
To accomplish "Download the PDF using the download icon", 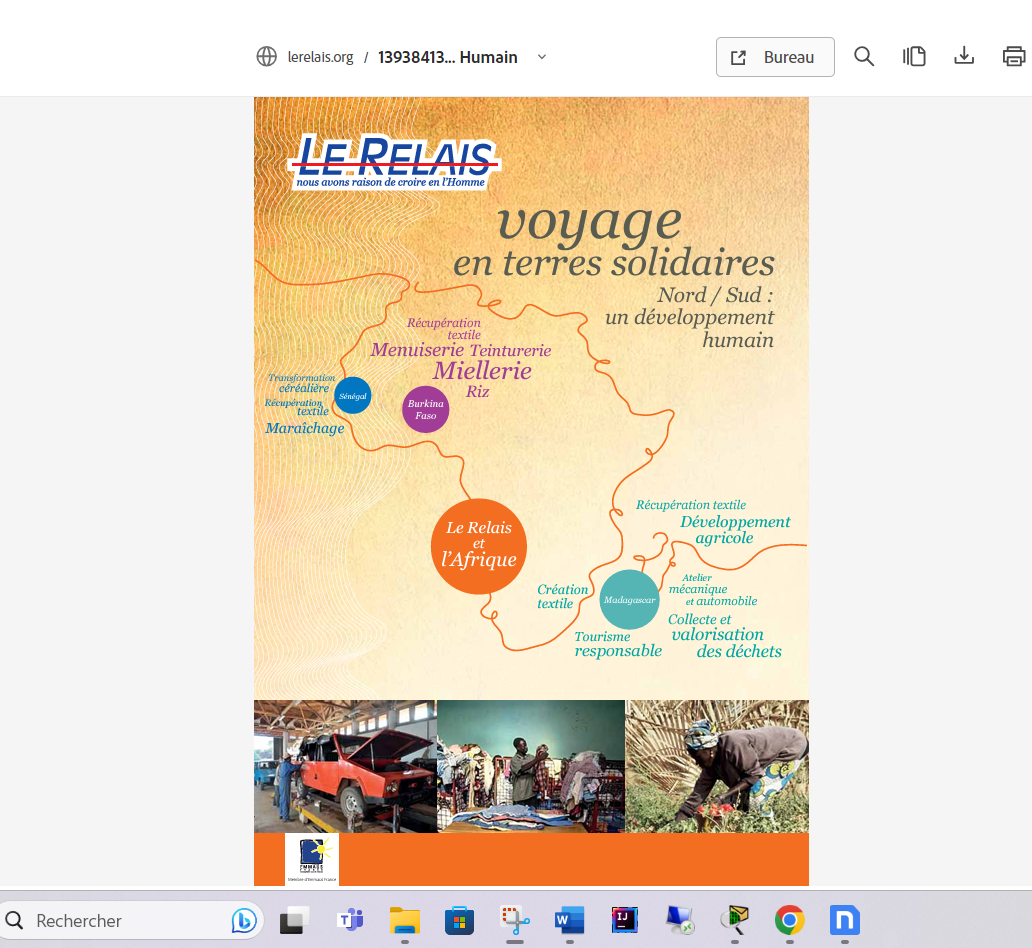I will pyautogui.click(x=964, y=56).
